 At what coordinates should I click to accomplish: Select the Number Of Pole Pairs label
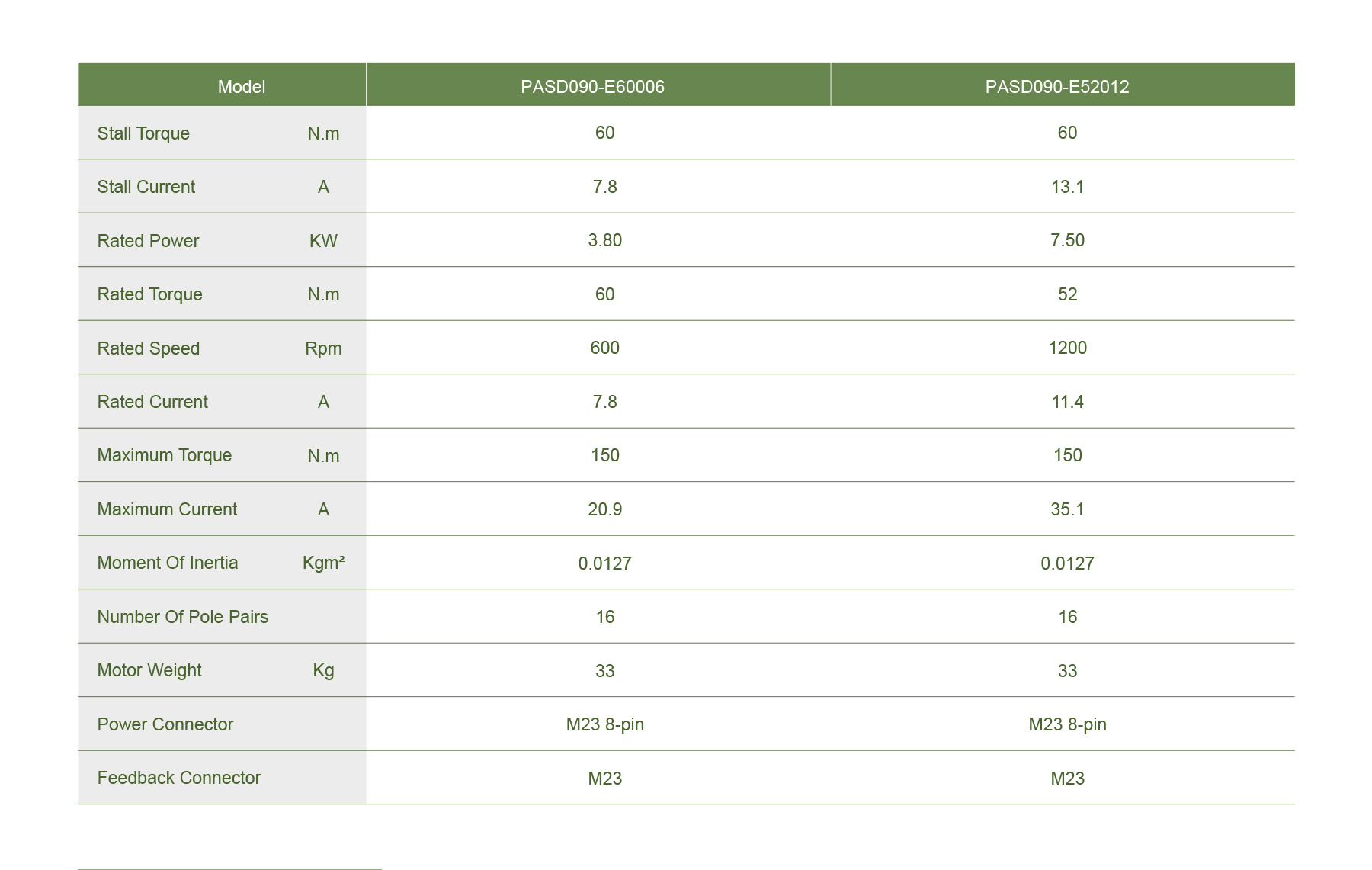coord(183,617)
